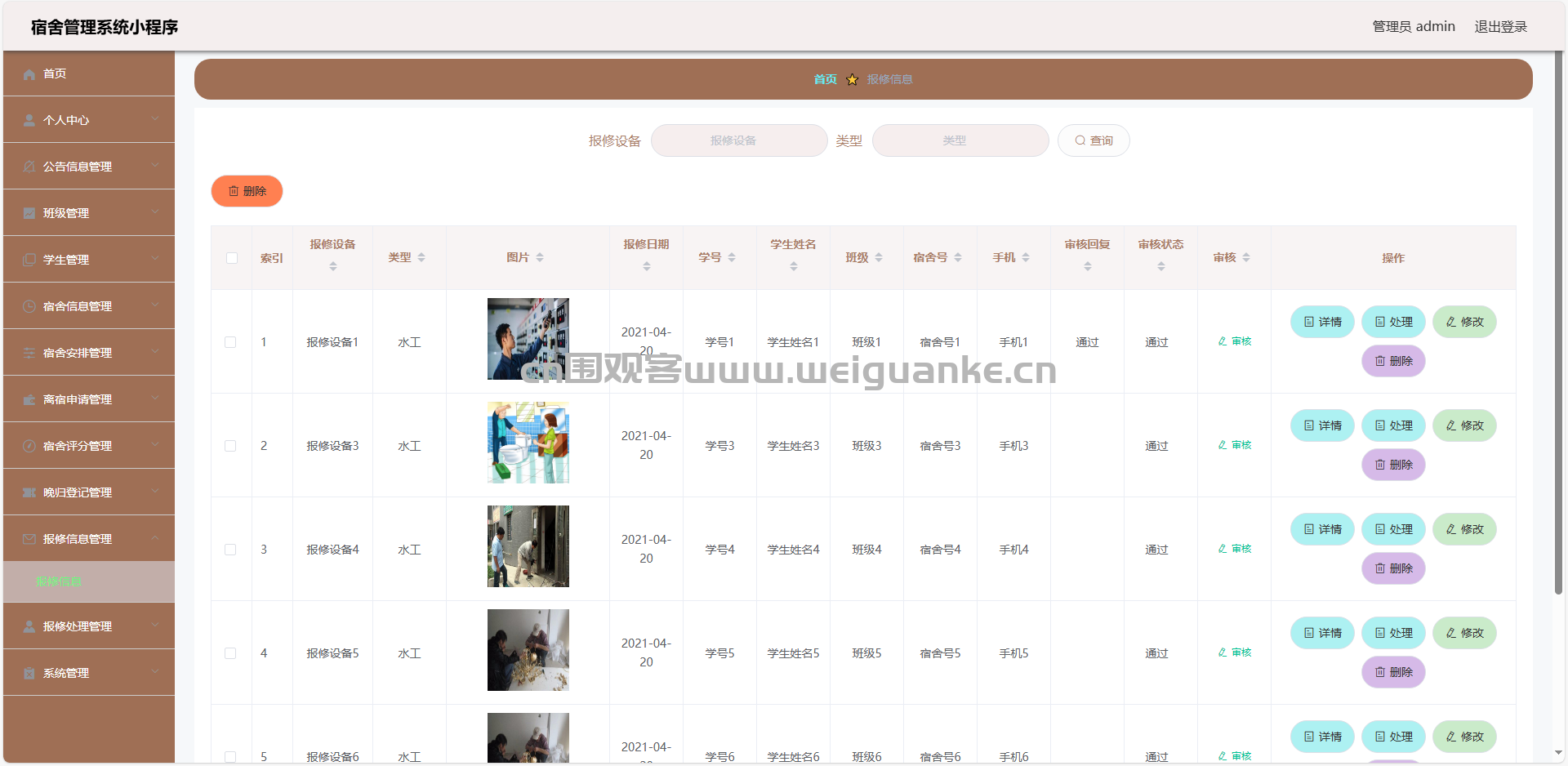Image resolution: width=1568 pixels, height=766 pixels.
Task: Click the star icon in the breadcrumb bar
Action: pos(853,80)
